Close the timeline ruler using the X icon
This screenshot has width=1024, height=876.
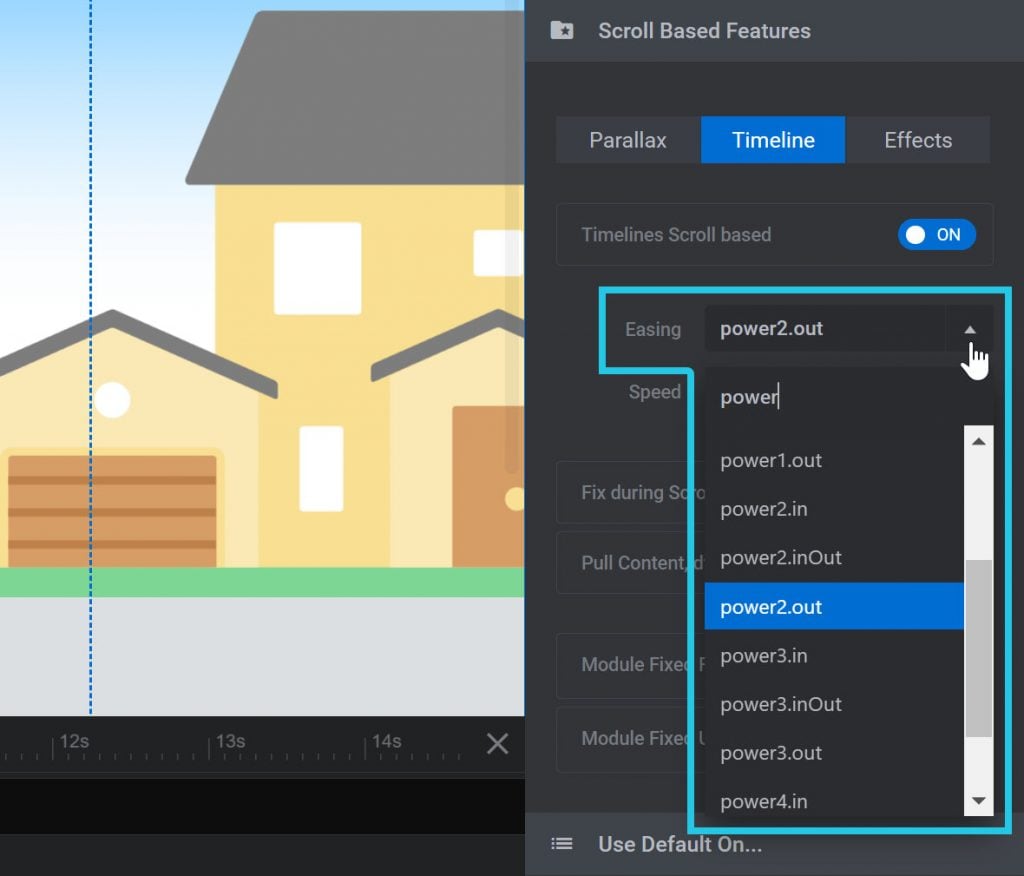tap(497, 743)
